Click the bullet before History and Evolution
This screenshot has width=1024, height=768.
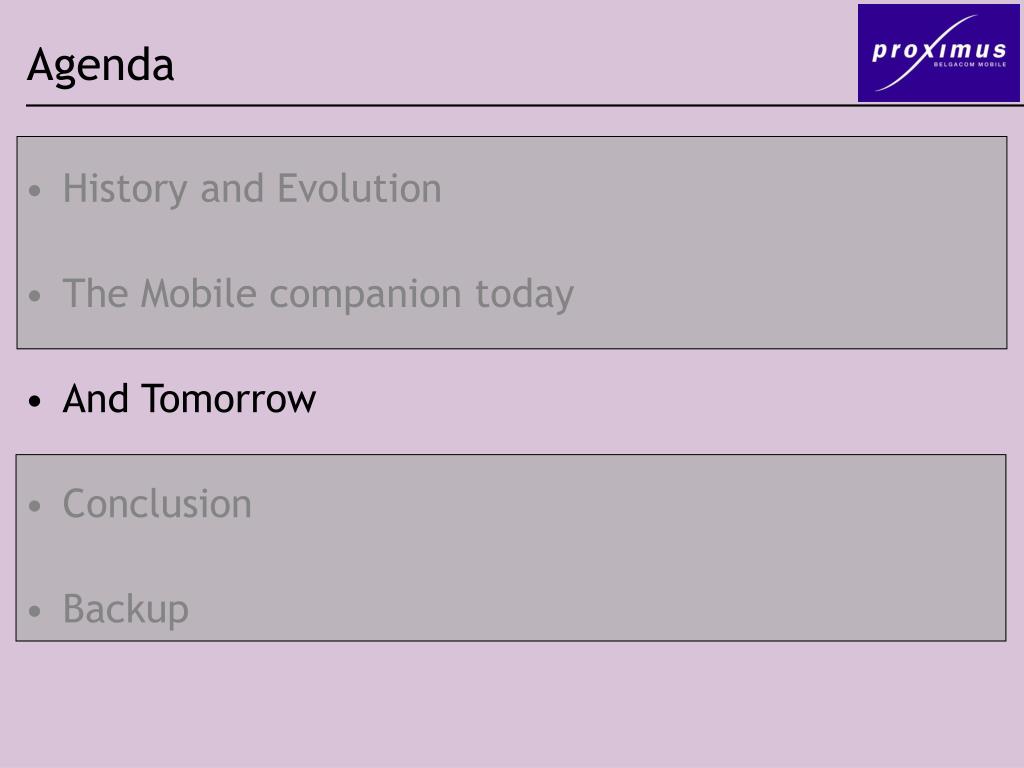pyautogui.click(x=35, y=191)
